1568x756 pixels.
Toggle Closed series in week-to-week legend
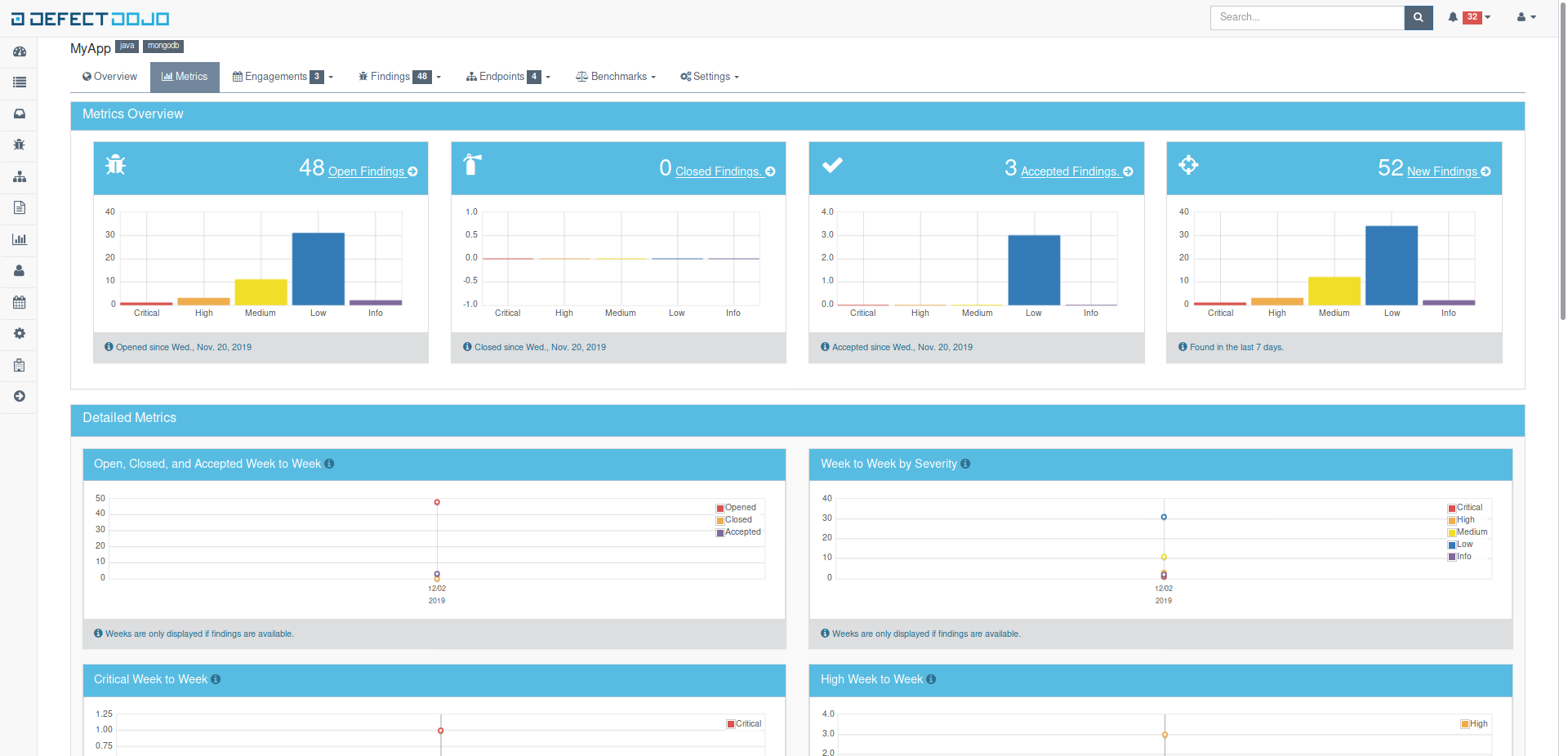tap(734, 520)
